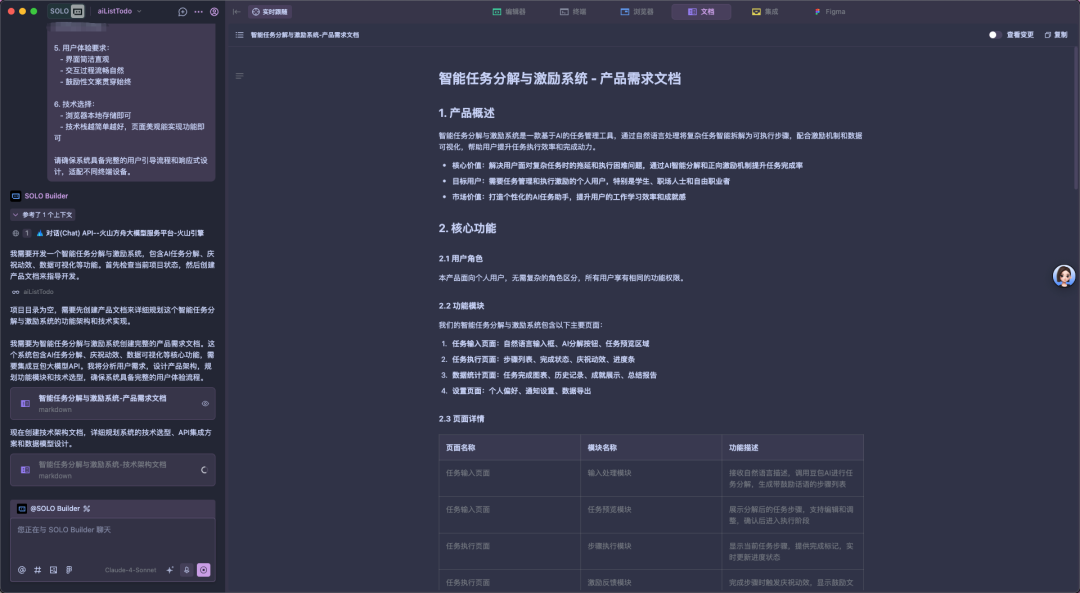This screenshot has width=1080, height=593.
Task: Switch to the 集成 integration tab
Action: pos(765,12)
